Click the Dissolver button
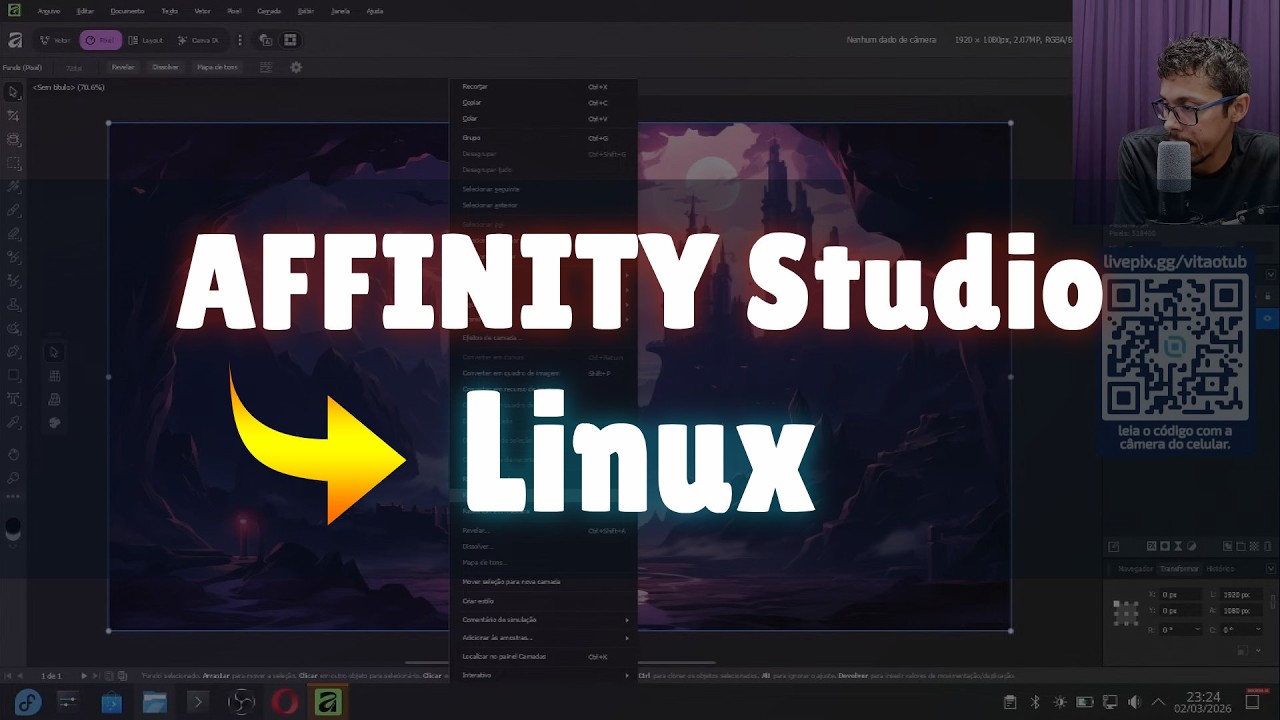 tap(165, 67)
